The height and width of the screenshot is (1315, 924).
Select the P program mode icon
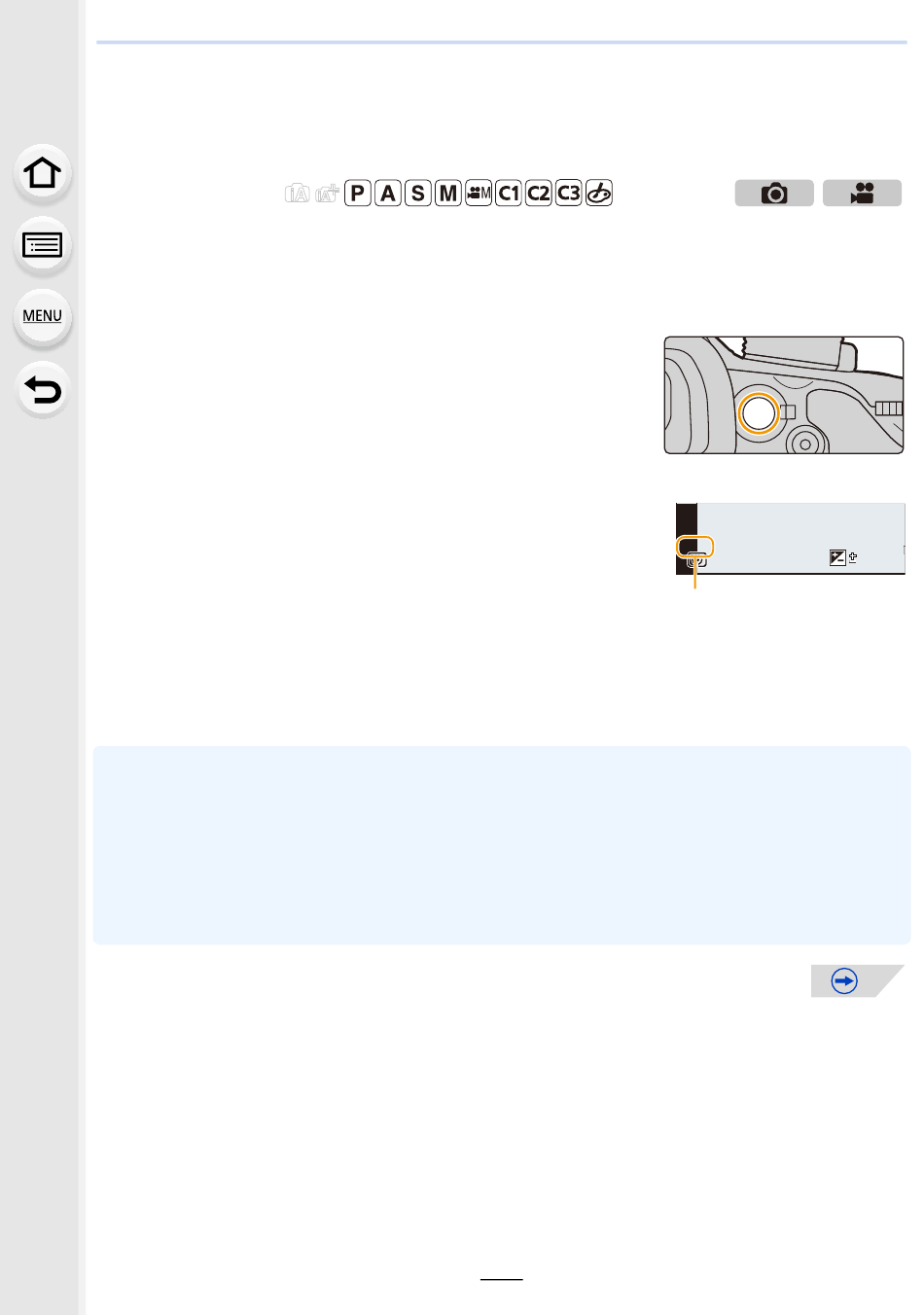point(358,193)
